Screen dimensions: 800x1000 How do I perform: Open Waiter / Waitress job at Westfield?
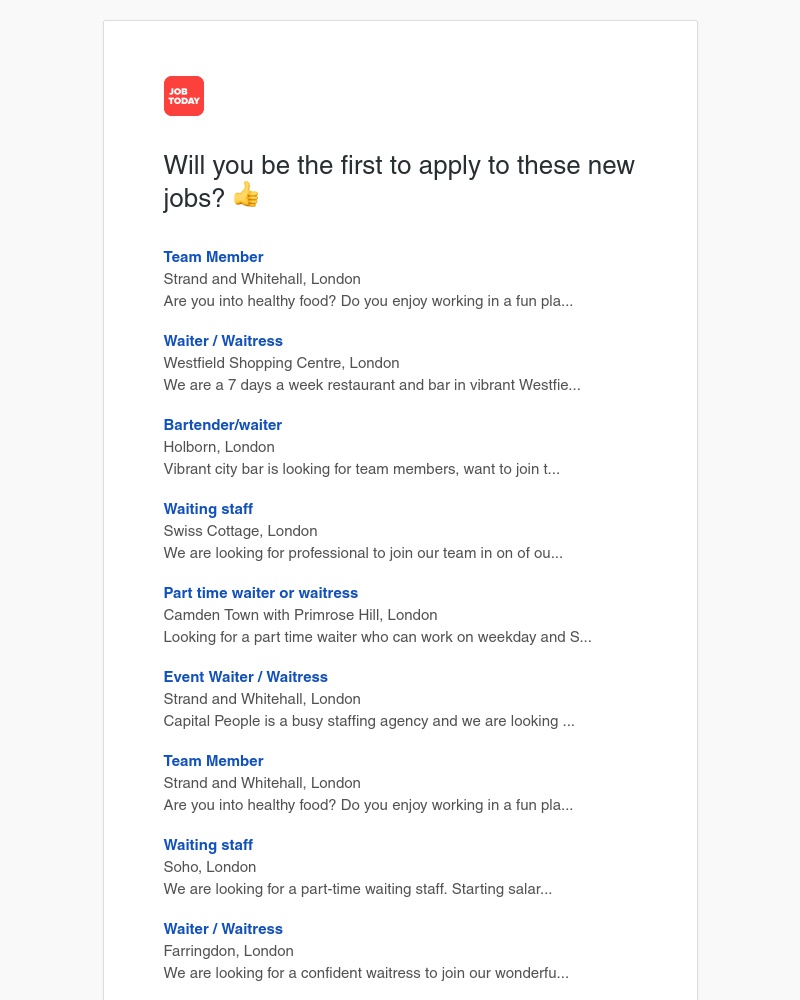click(223, 341)
